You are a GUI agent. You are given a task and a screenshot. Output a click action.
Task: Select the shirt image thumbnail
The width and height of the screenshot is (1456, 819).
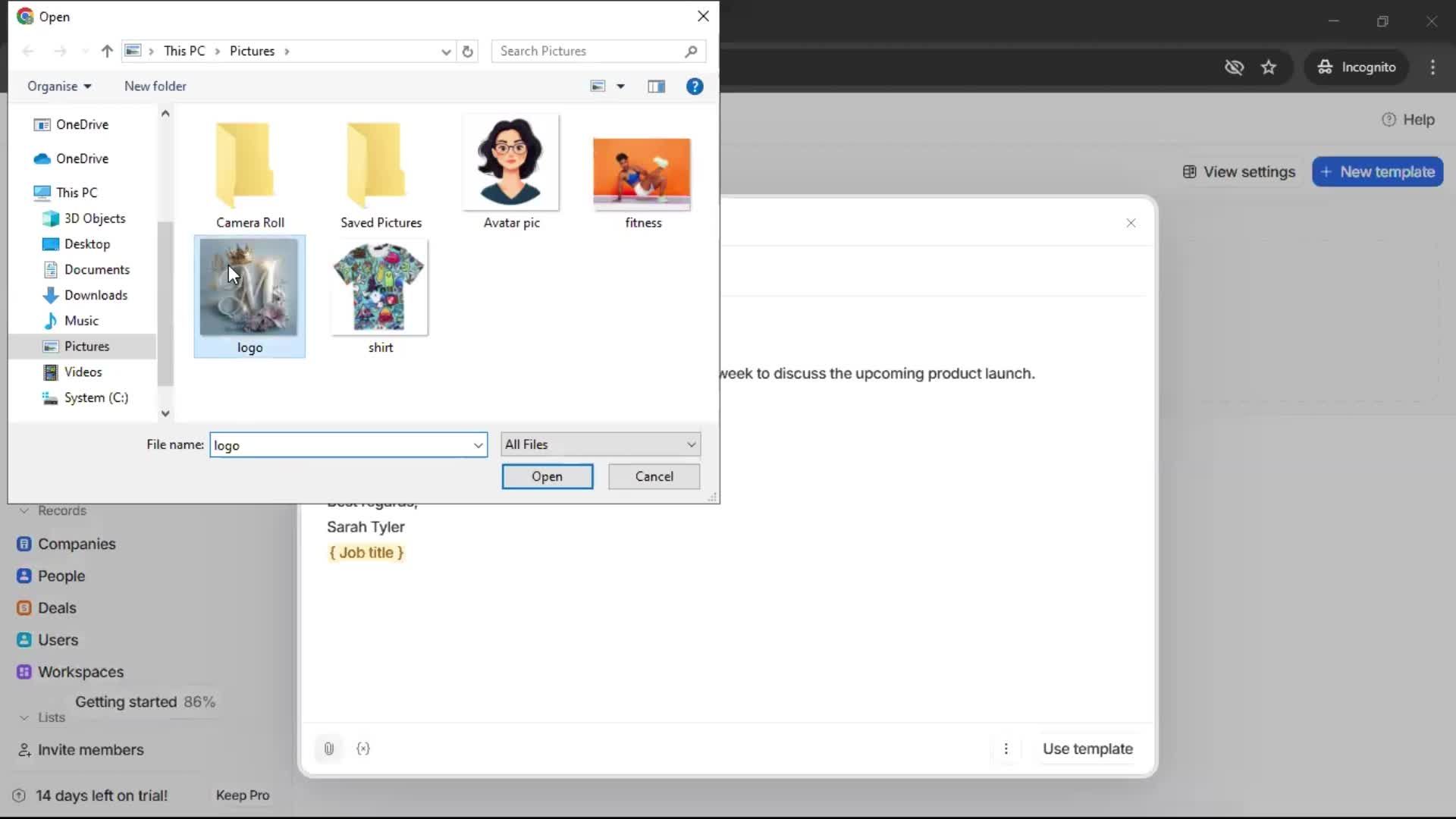click(x=379, y=288)
